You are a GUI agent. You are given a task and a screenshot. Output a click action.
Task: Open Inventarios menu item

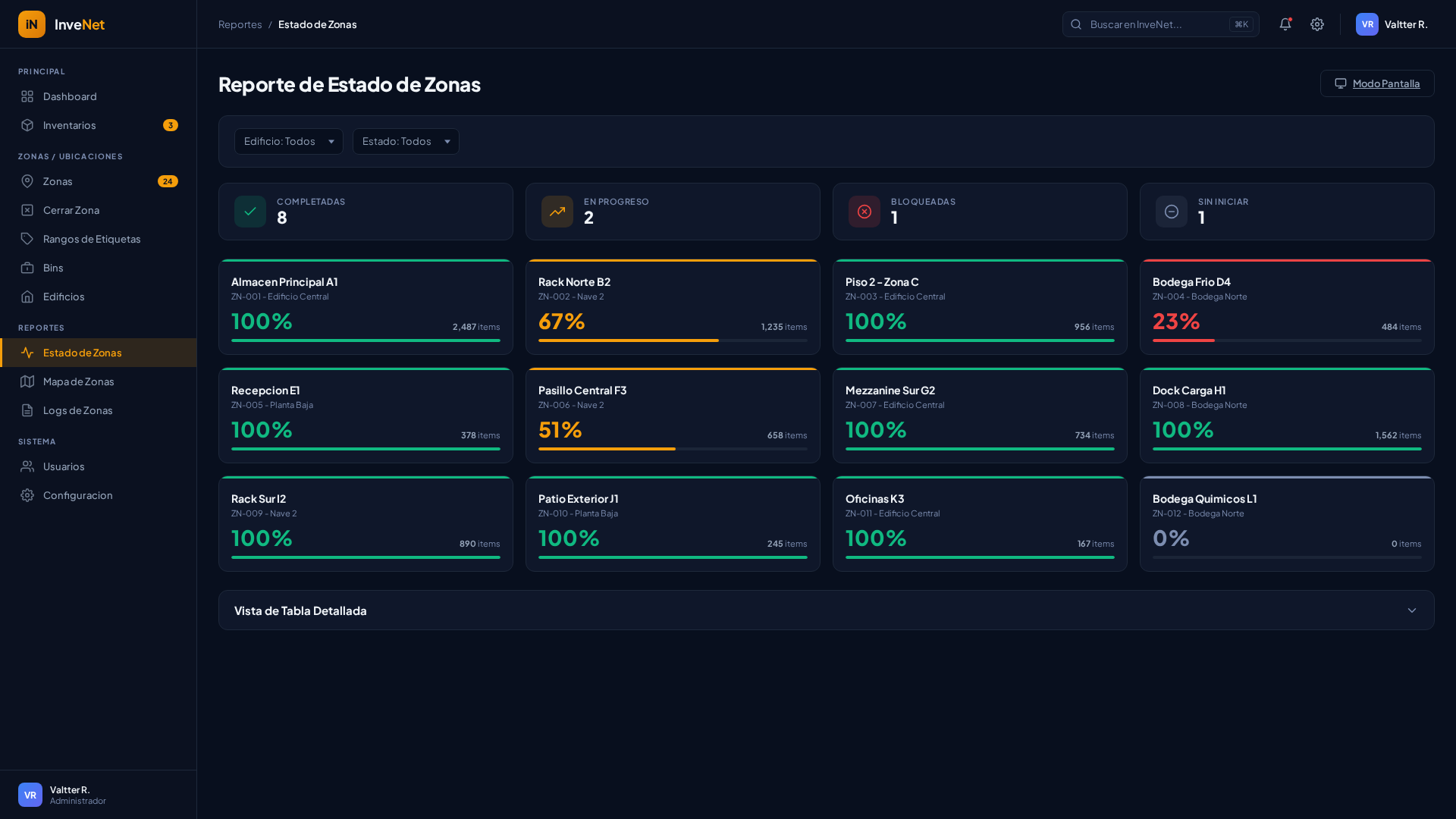[x=70, y=125]
